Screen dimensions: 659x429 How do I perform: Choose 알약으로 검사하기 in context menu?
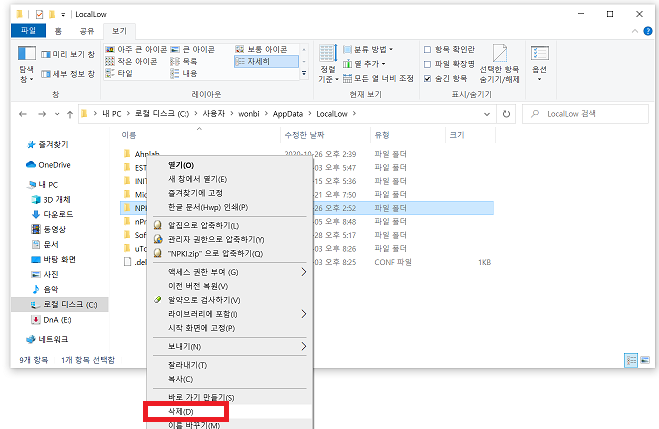point(230,300)
